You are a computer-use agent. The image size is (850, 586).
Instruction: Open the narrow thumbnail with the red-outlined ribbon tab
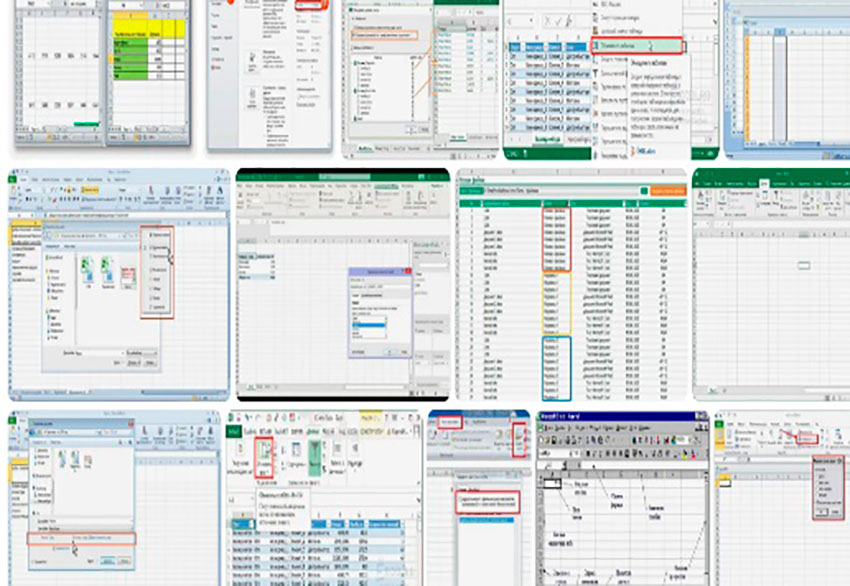(479, 496)
